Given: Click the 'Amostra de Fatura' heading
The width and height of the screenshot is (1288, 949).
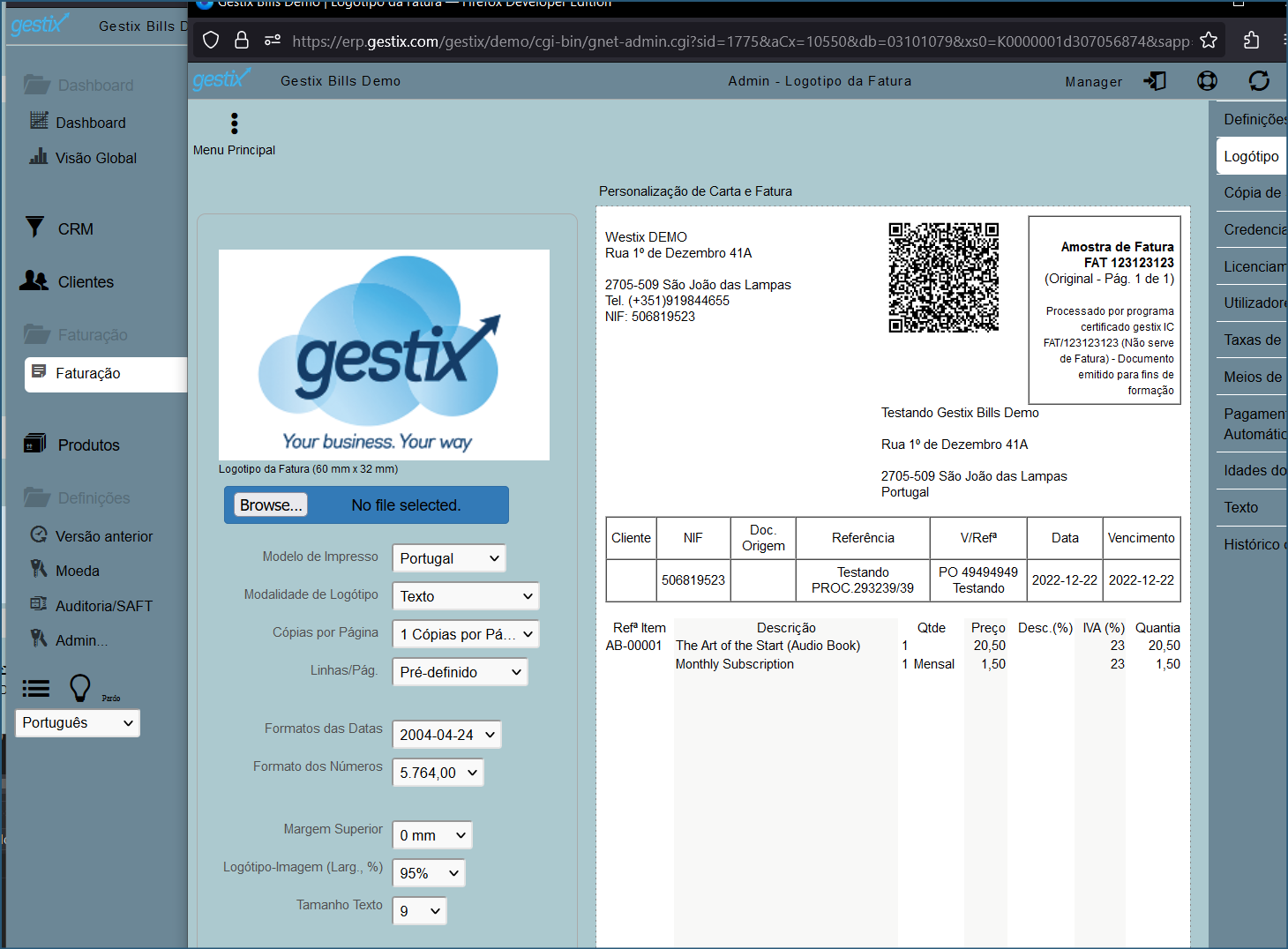Looking at the screenshot, I should click(1118, 247).
